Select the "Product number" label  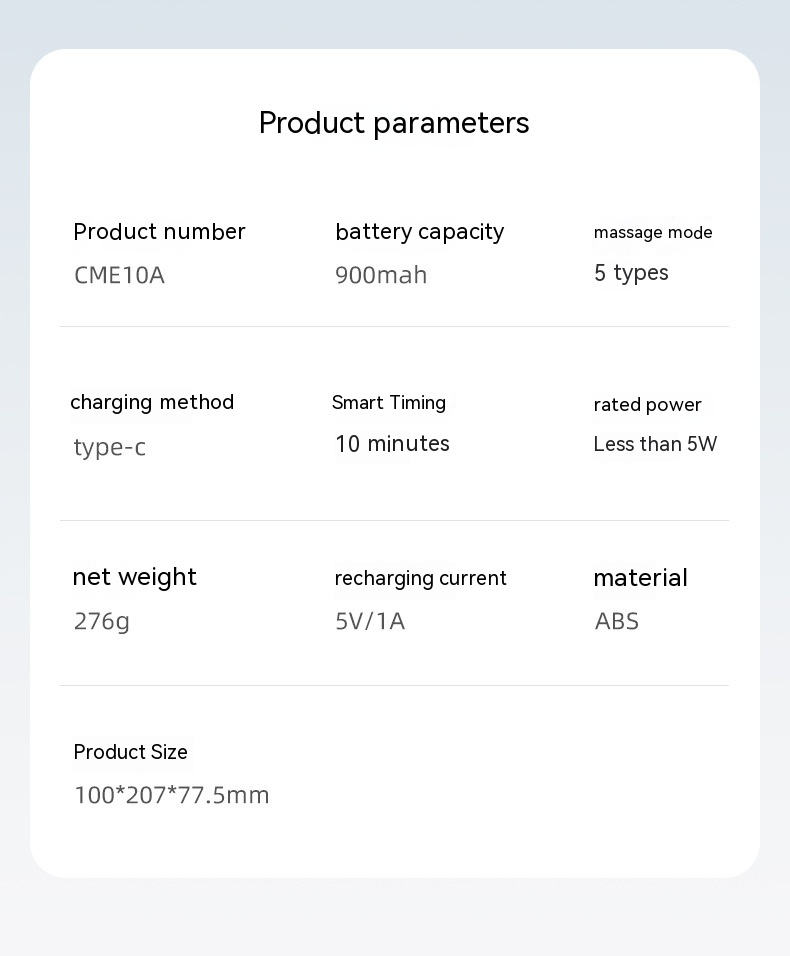(x=159, y=232)
